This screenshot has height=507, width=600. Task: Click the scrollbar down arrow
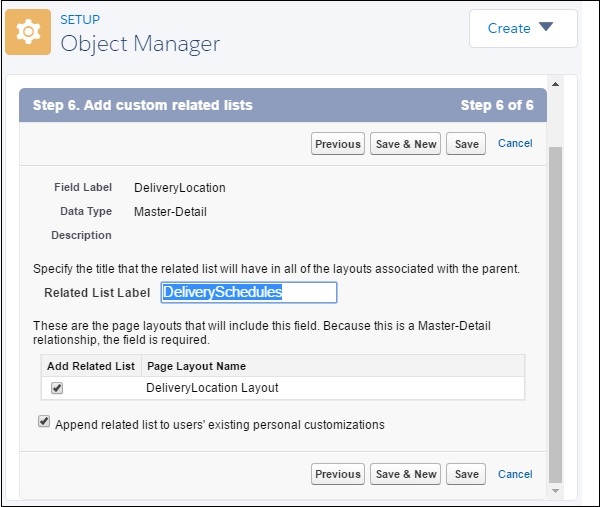click(x=556, y=492)
